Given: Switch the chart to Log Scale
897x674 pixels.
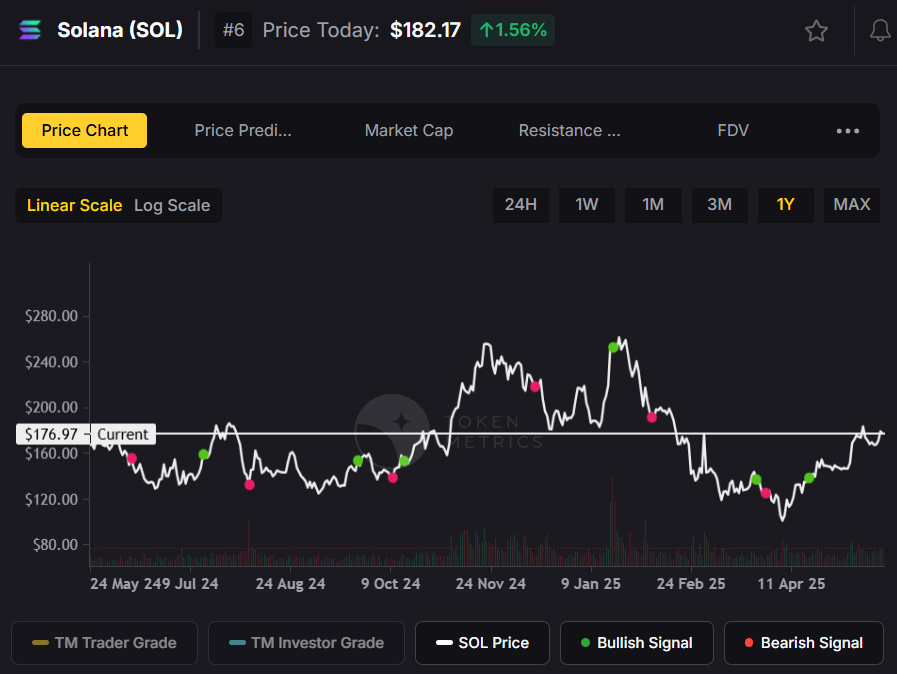Looking at the screenshot, I should pos(172,205).
